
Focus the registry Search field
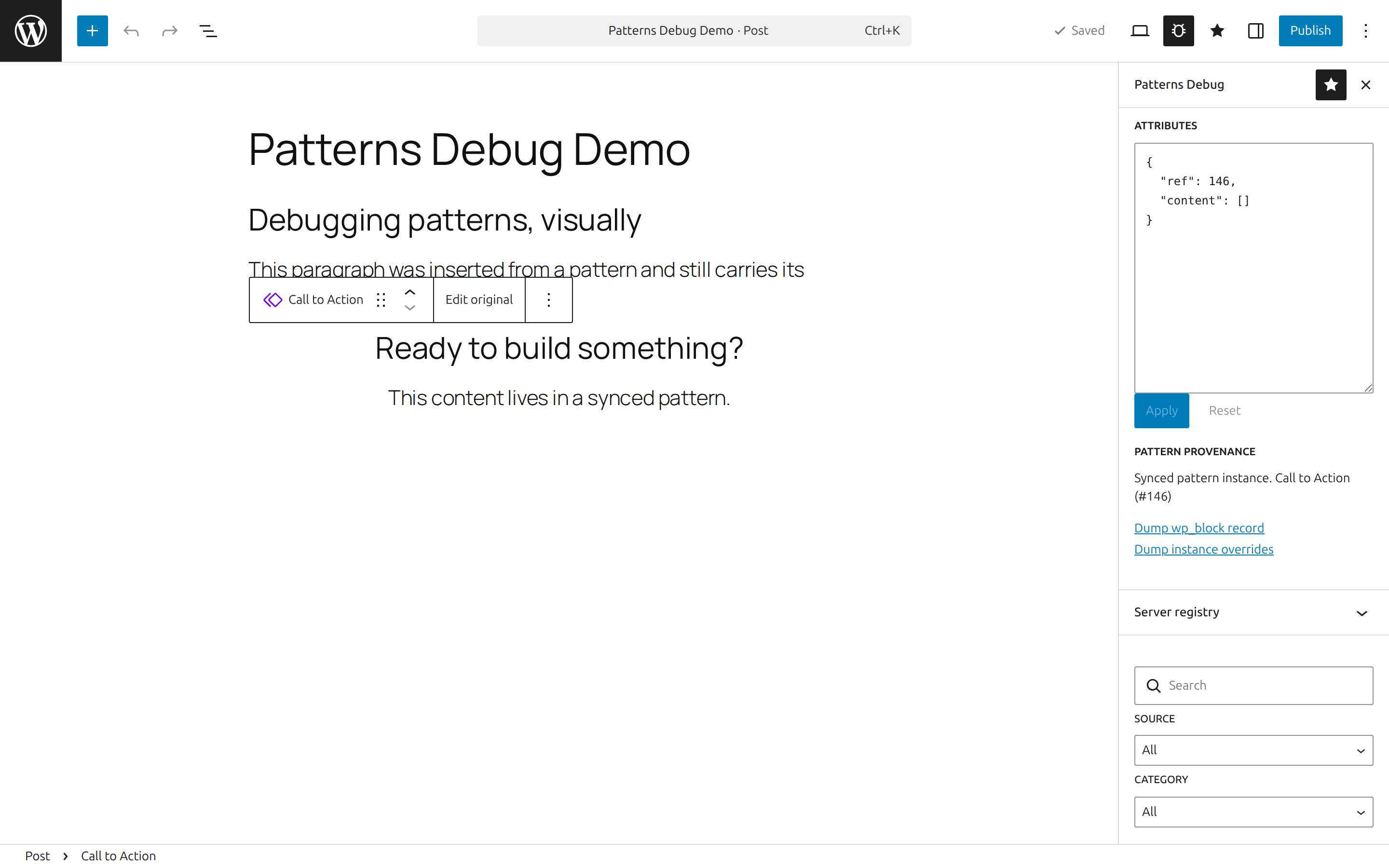pyautogui.click(x=1253, y=685)
